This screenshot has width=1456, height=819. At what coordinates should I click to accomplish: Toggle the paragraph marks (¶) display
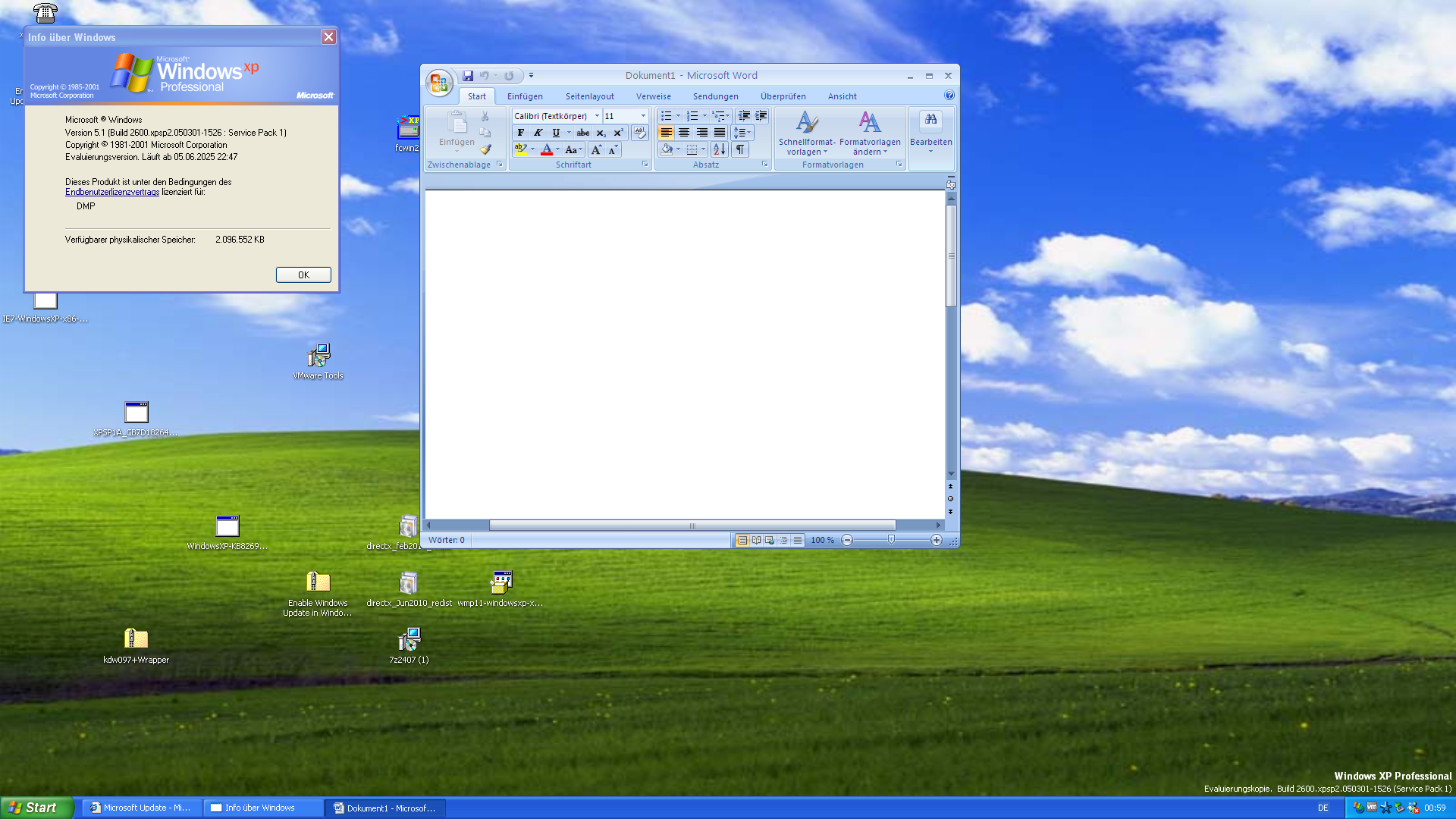click(740, 149)
